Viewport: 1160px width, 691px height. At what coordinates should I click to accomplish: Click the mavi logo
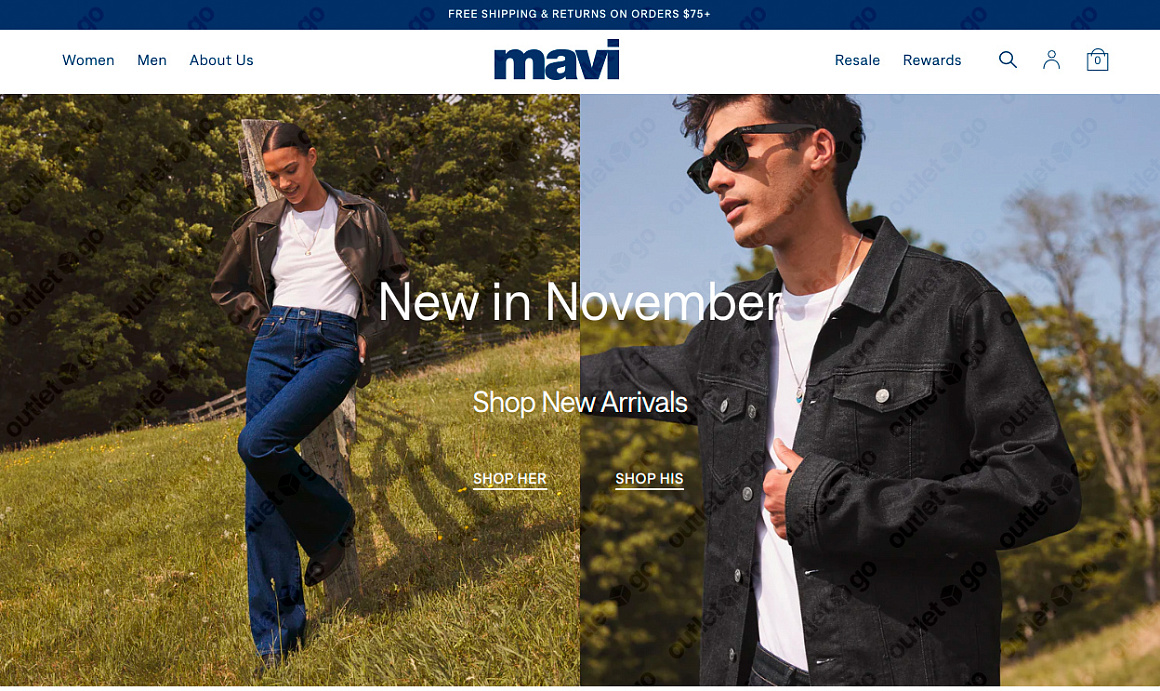pyautogui.click(x=556, y=60)
